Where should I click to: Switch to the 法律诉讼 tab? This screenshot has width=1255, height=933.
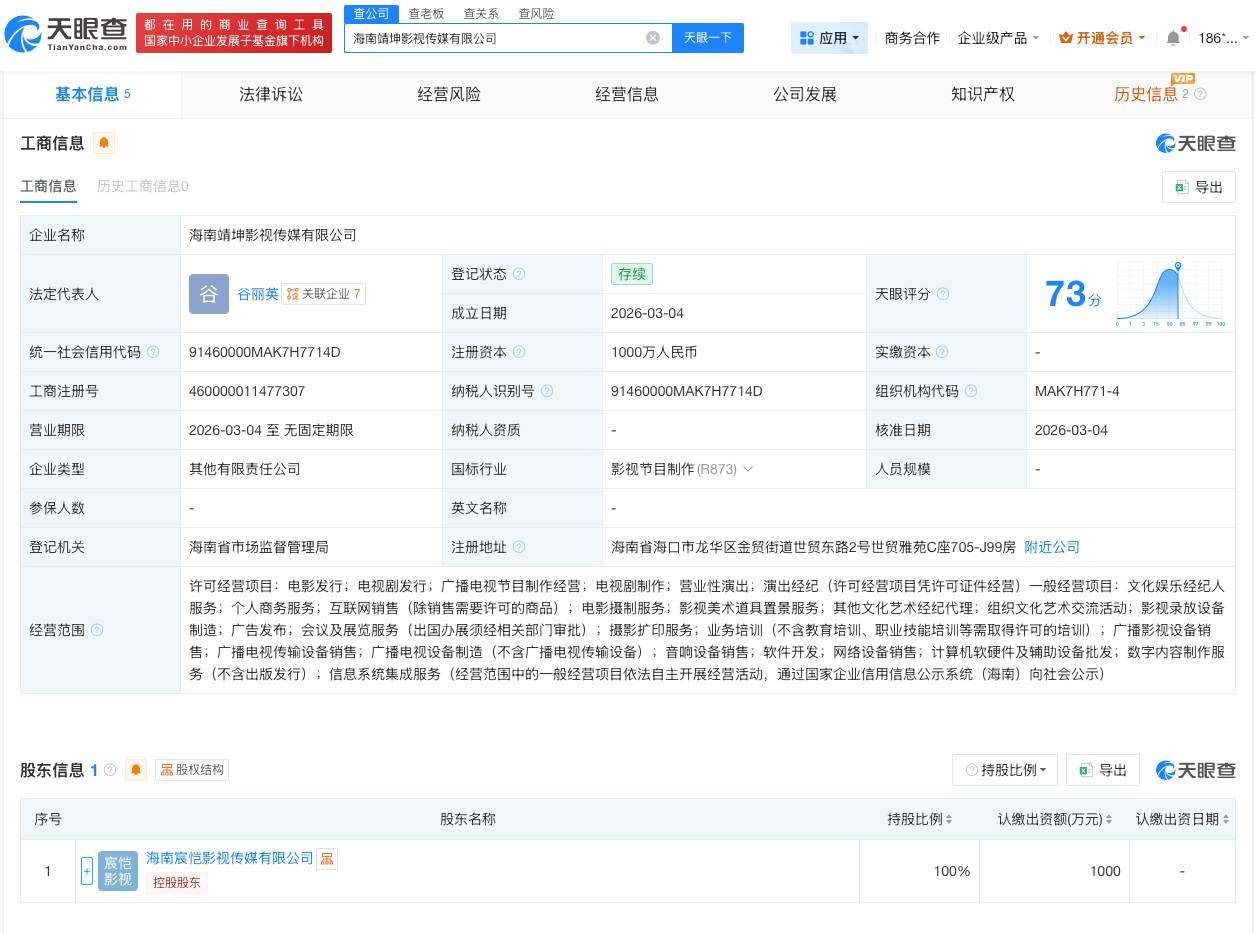[270, 94]
